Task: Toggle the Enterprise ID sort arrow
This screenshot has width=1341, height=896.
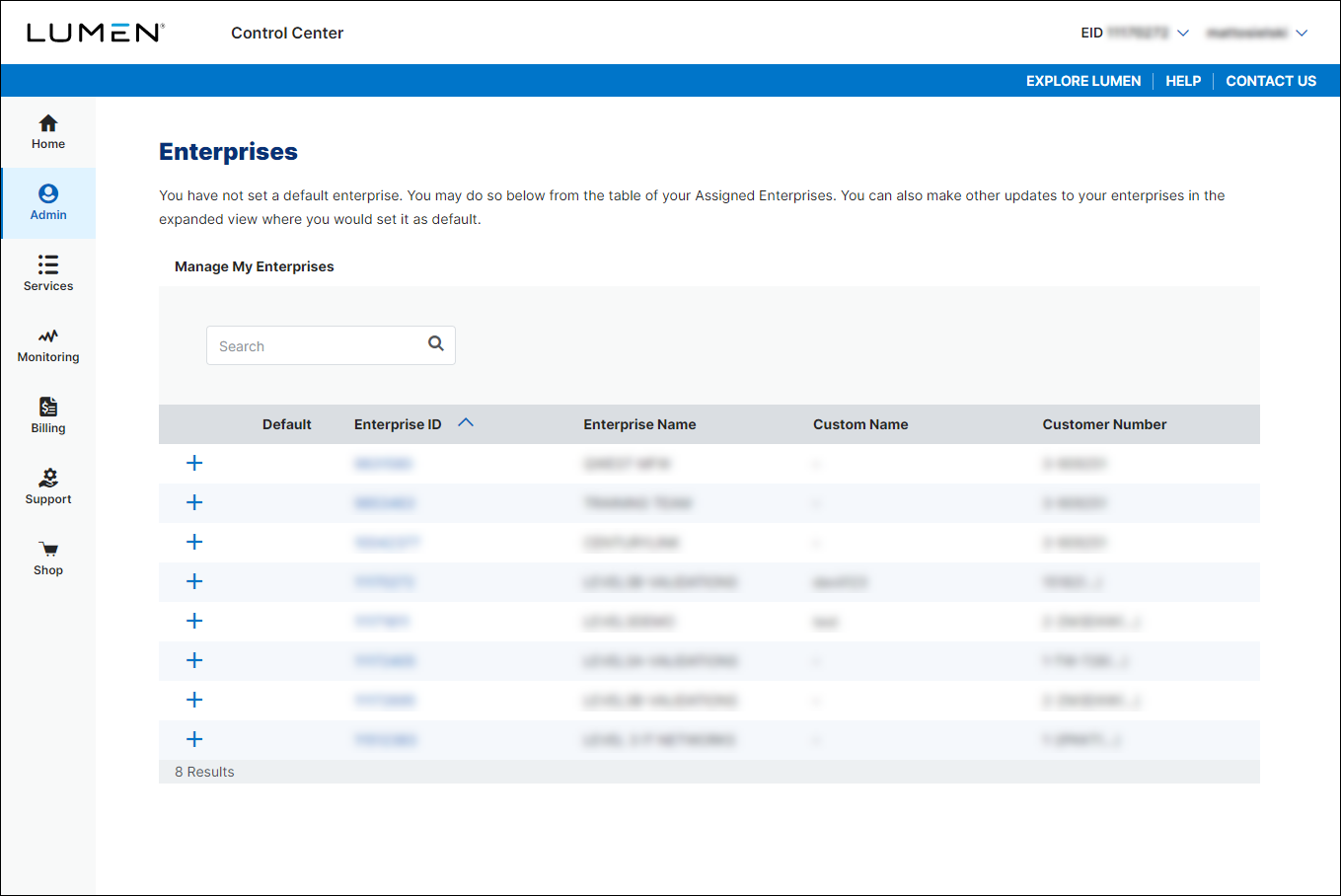Action: click(466, 422)
